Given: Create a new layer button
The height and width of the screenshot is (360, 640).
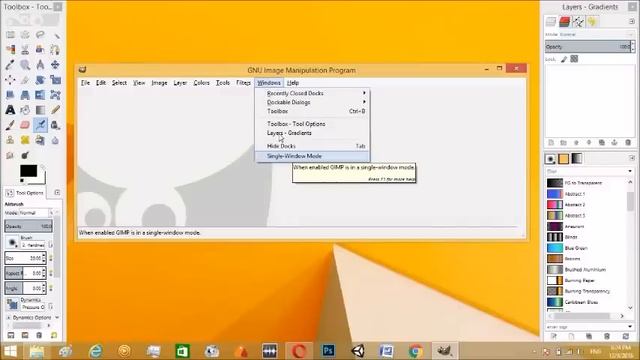Looking at the screenshot, I should point(551,143).
